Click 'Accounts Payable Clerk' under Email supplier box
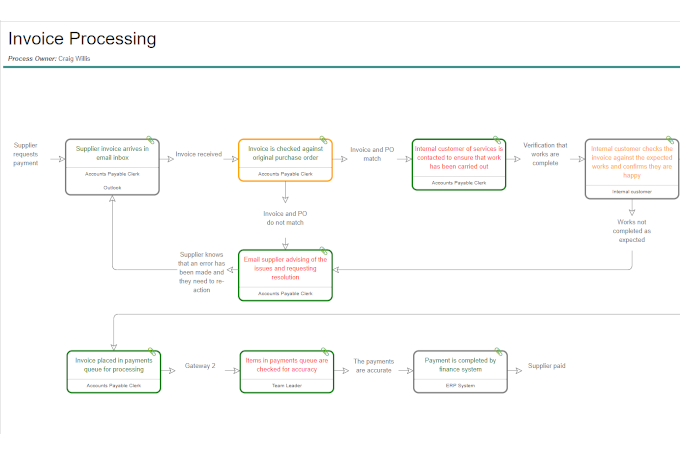Image resolution: width=680 pixels, height=454 pixels. coord(285,294)
